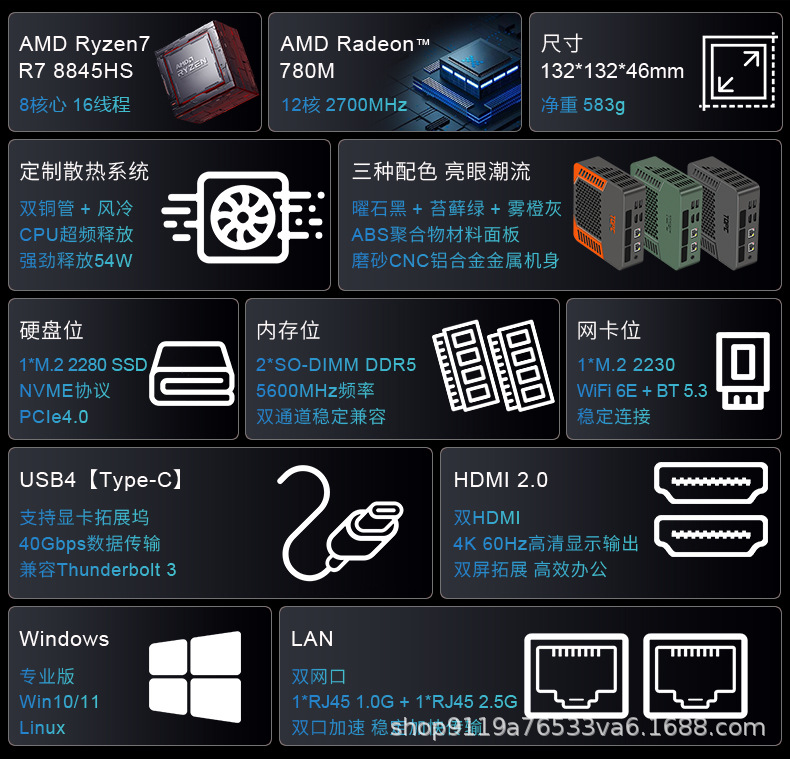Screen dimensions: 790x759
Task: Click the USB Type-C cable icon
Action: tap(341, 523)
